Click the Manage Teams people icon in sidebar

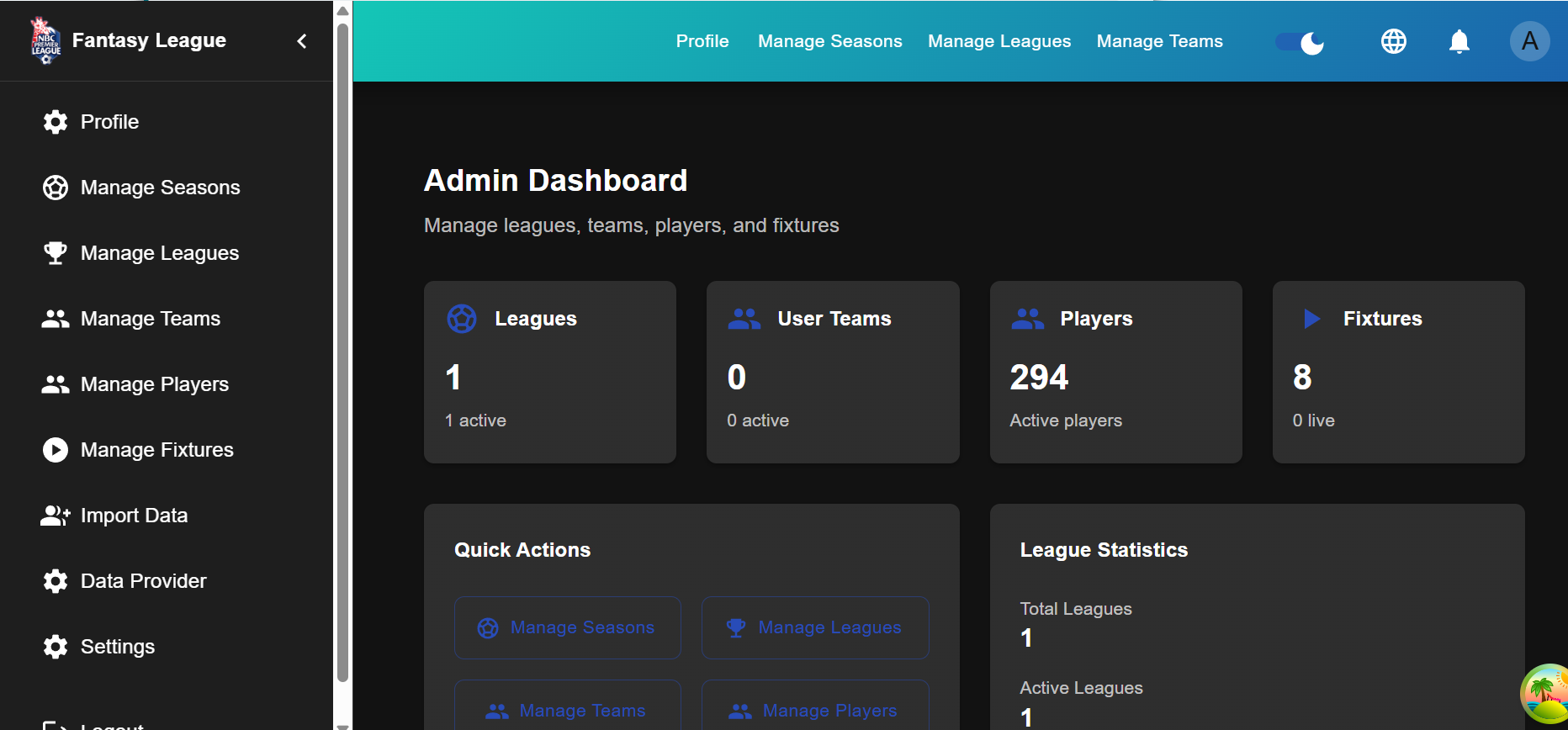[x=56, y=319]
